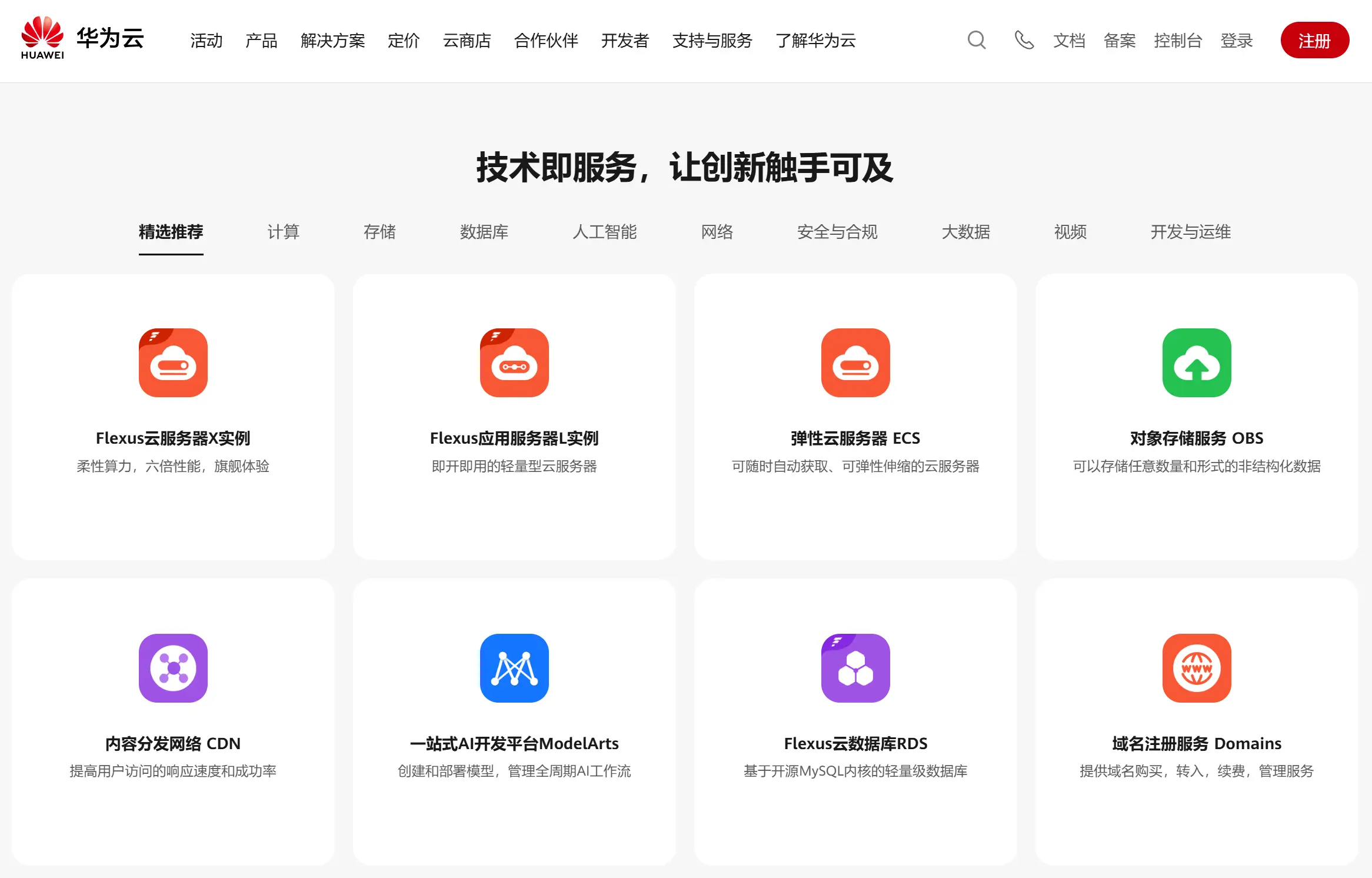This screenshot has height=878, width=1372.
Task: Select the Flexus云服务器X实例 orange cloud icon
Action: 172,363
